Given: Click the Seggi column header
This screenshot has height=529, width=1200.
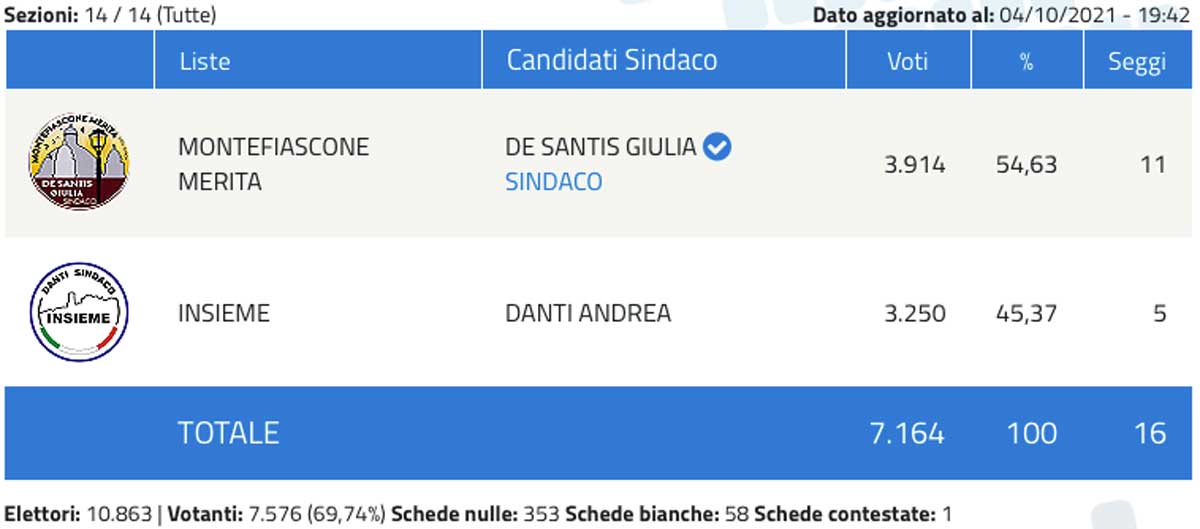Looking at the screenshot, I should tap(1137, 61).
